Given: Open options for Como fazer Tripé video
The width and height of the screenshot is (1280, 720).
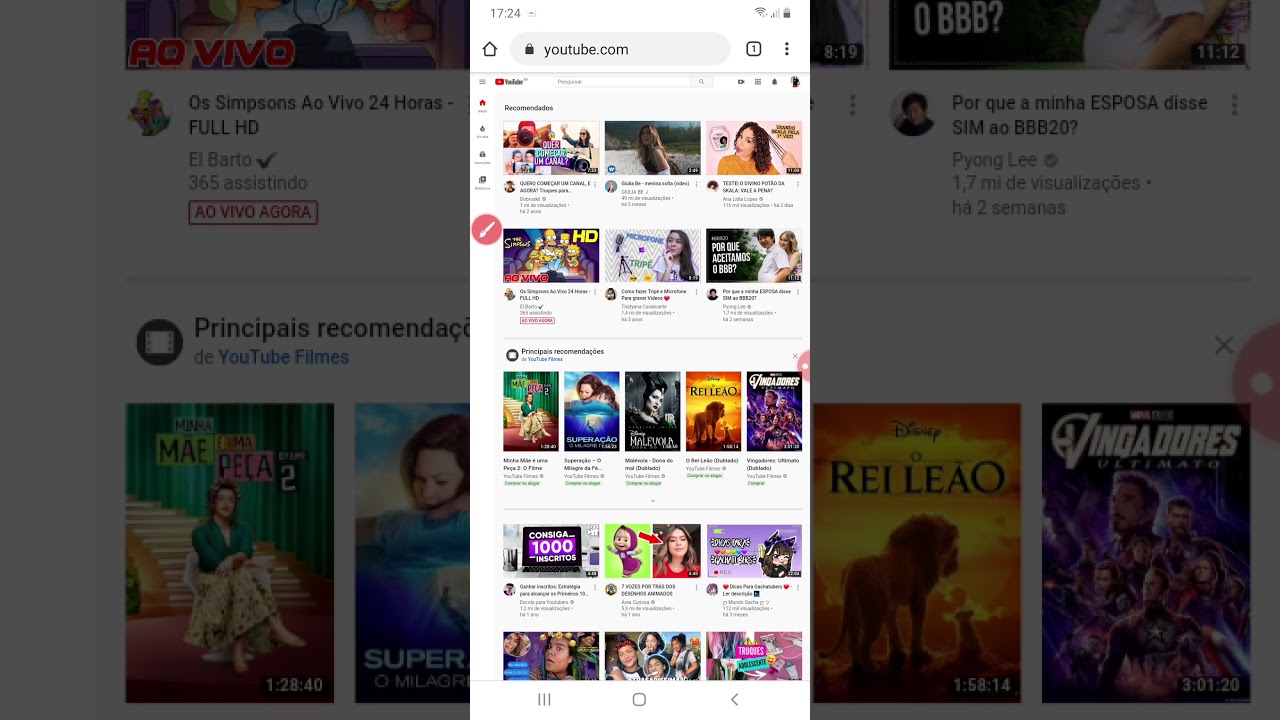Looking at the screenshot, I should tap(696, 293).
